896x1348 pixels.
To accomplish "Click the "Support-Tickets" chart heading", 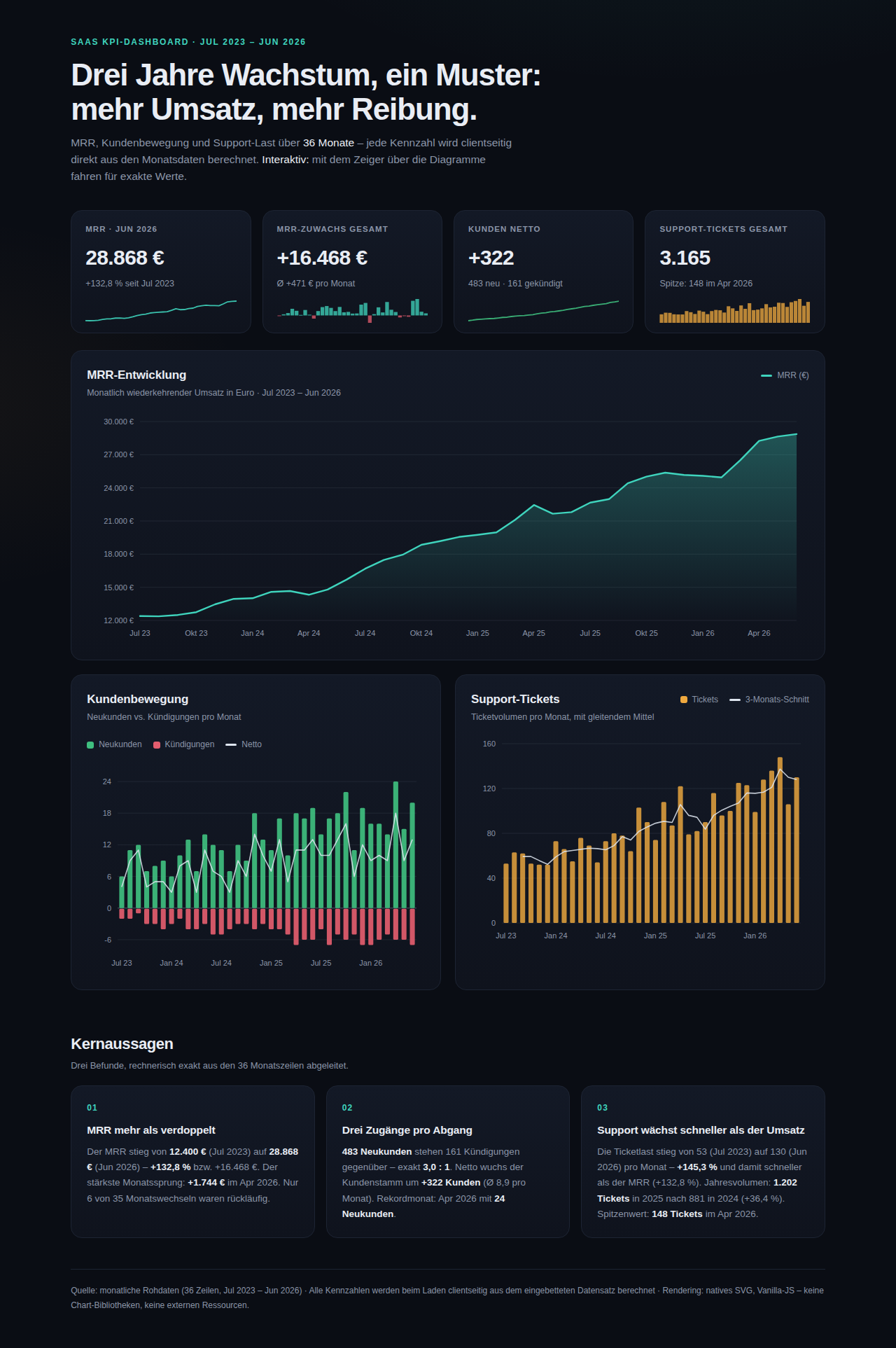I will (x=515, y=700).
